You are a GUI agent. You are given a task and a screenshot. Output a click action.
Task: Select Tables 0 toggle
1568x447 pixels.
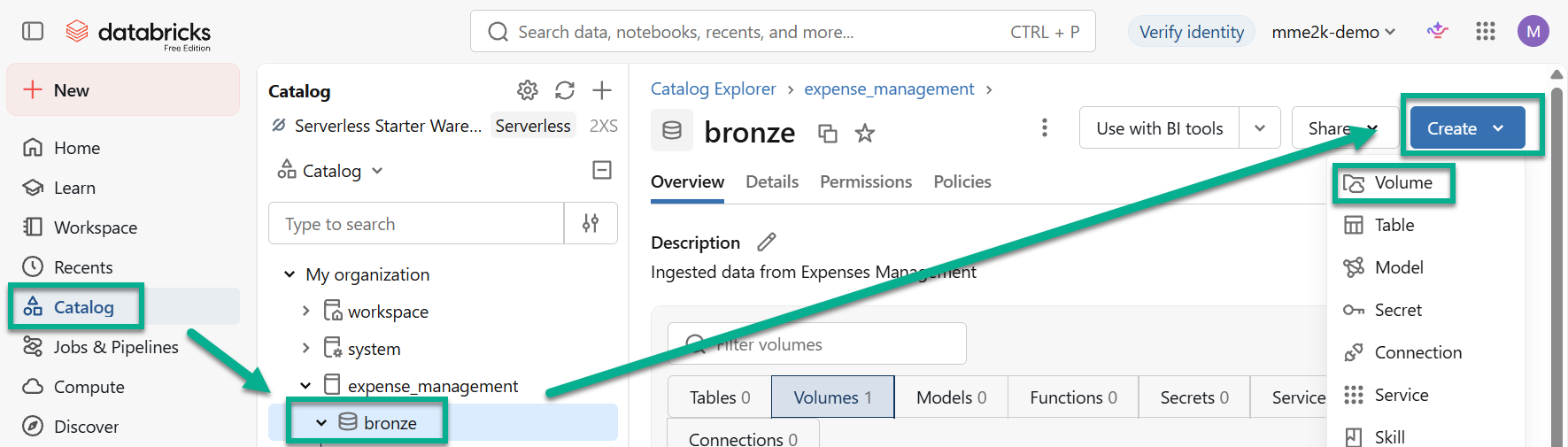[x=720, y=397]
